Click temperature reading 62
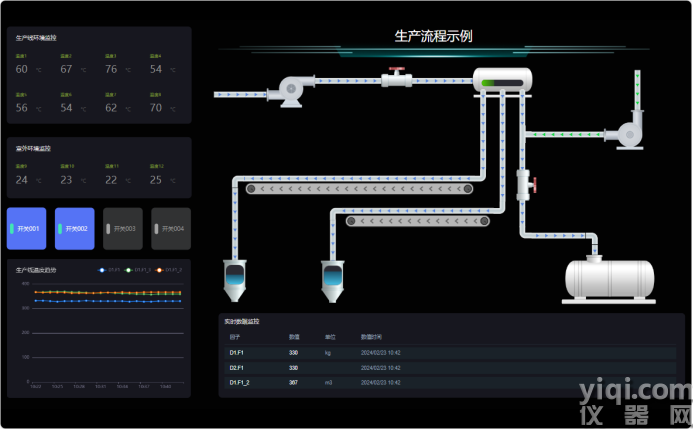The width and height of the screenshot is (693, 429). (x=111, y=108)
